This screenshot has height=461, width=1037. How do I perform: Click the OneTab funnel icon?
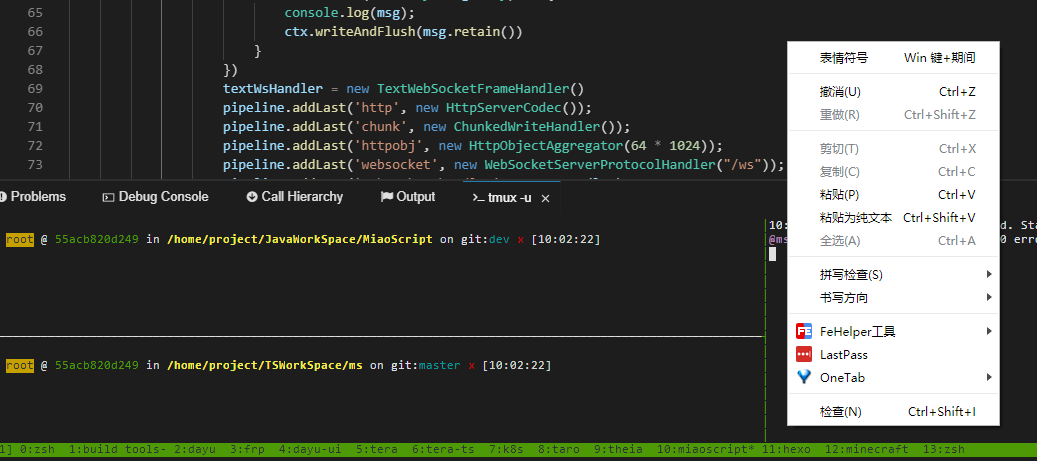[804, 378]
